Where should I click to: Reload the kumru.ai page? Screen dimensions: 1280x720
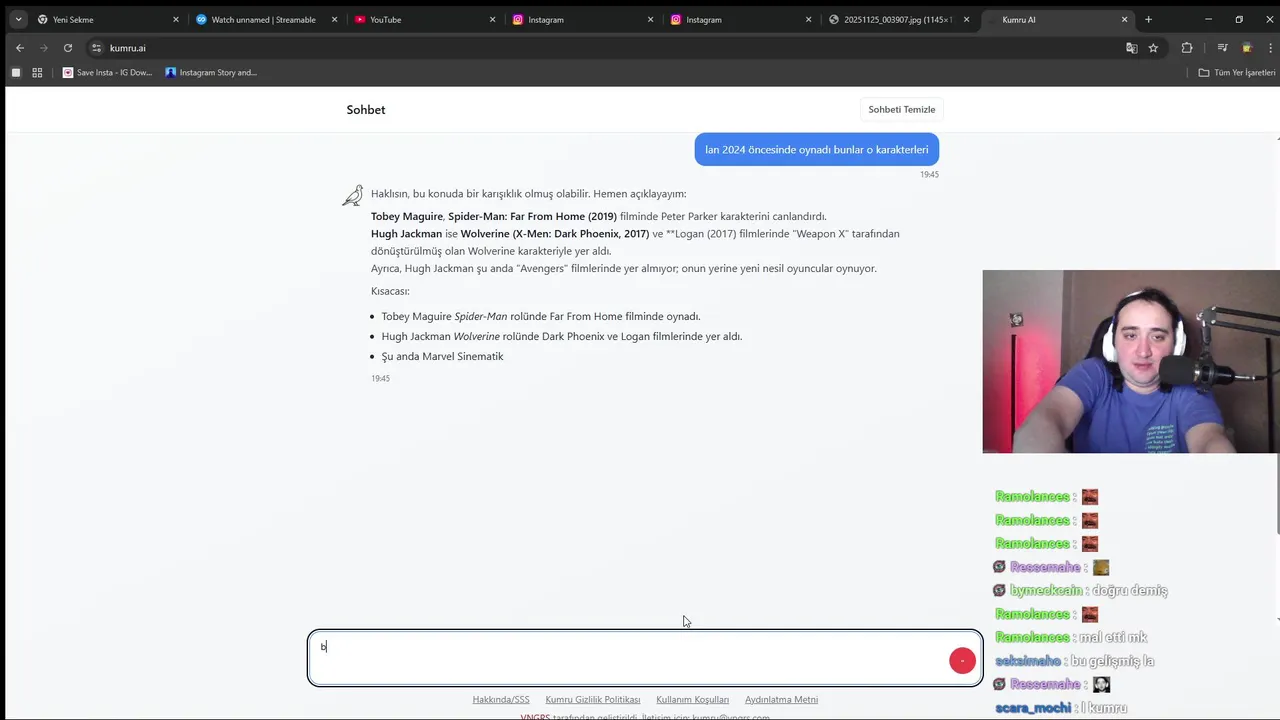point(68,48)
